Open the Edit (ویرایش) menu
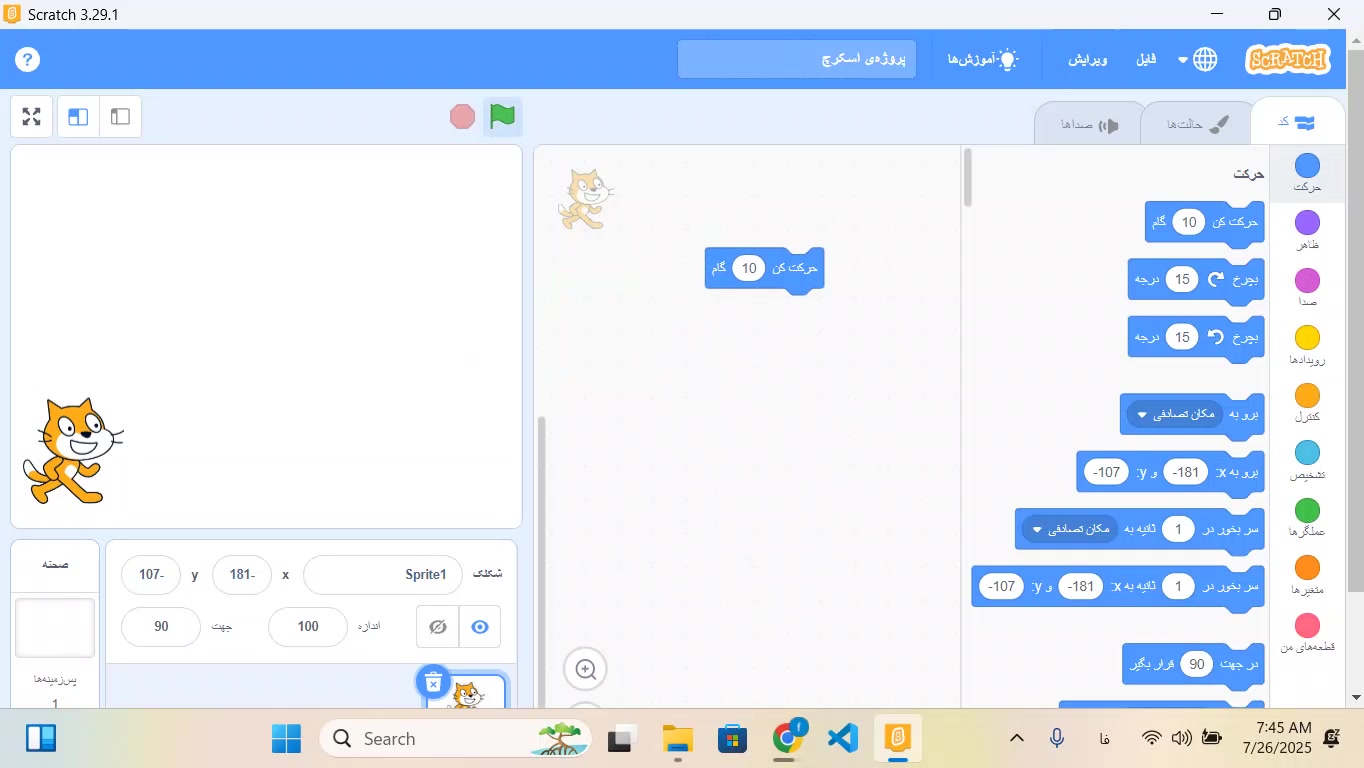 click(1088, 59)
